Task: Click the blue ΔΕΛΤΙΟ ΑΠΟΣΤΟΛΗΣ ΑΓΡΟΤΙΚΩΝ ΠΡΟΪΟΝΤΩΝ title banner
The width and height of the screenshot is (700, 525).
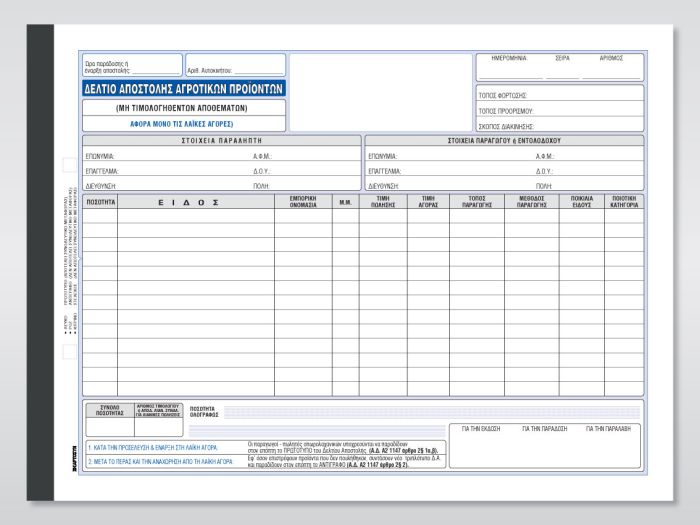Action: [x=185, y=88]
